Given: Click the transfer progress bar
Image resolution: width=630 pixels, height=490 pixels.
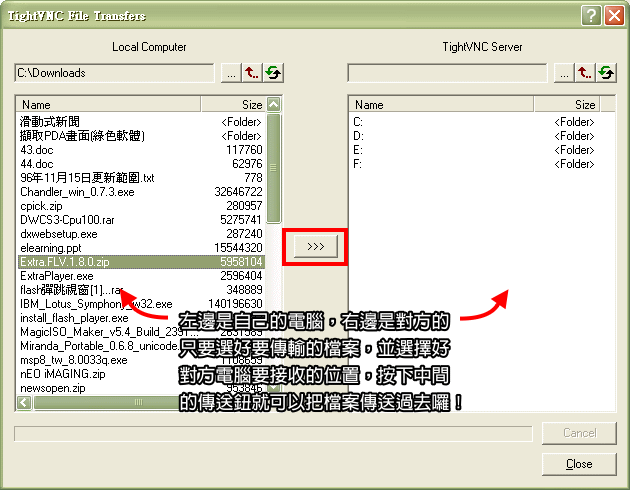Looking at the screenshot, I should tap(273, 434).
